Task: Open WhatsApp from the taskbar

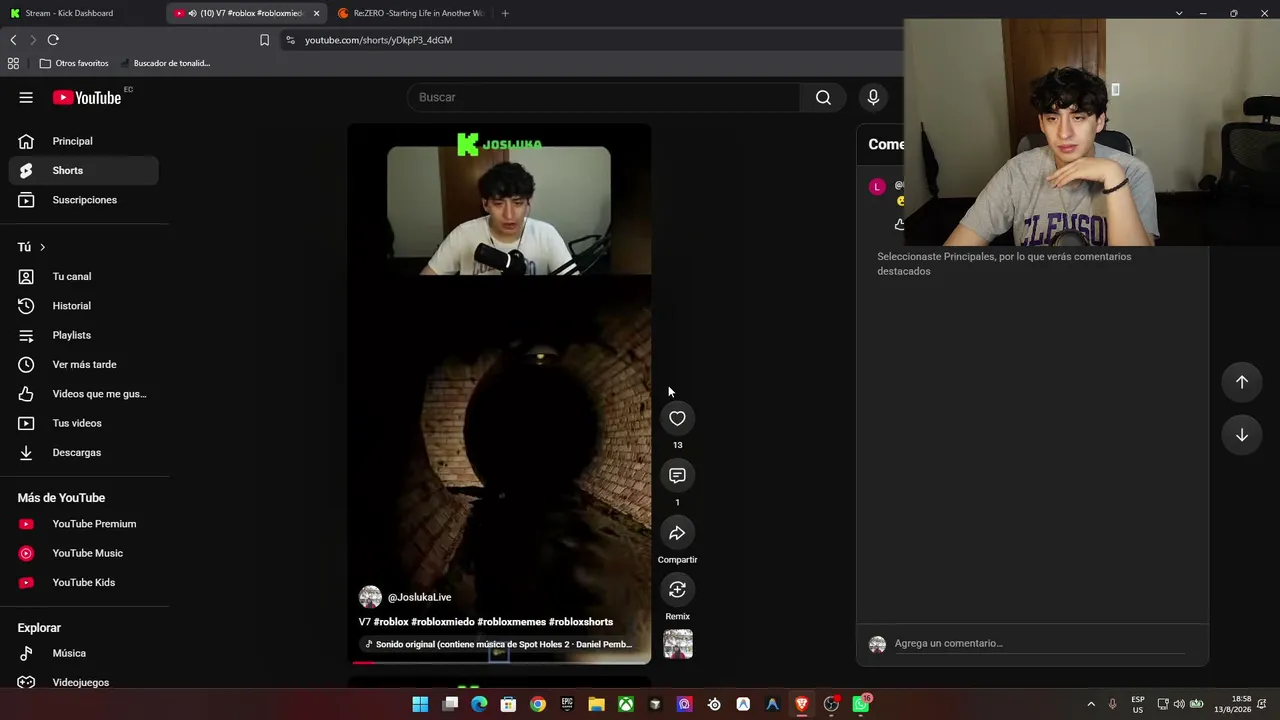Action: [860, 704]
